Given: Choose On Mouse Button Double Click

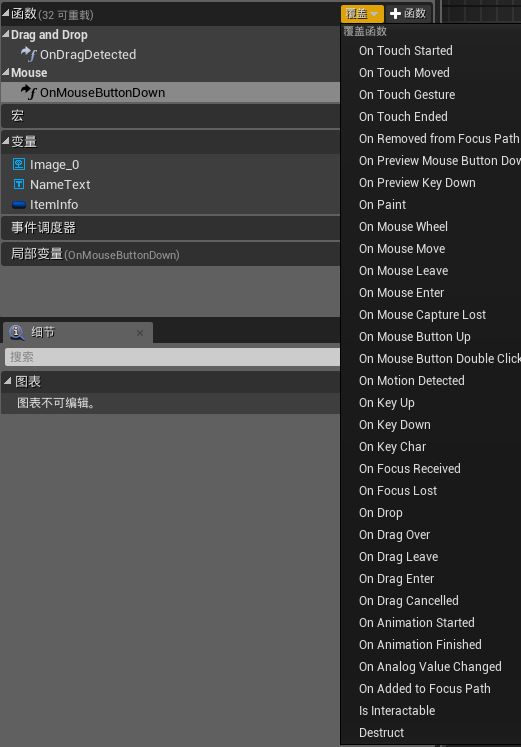Looking at the screenshot, I should pyautogui.click(x=440, y=358).
